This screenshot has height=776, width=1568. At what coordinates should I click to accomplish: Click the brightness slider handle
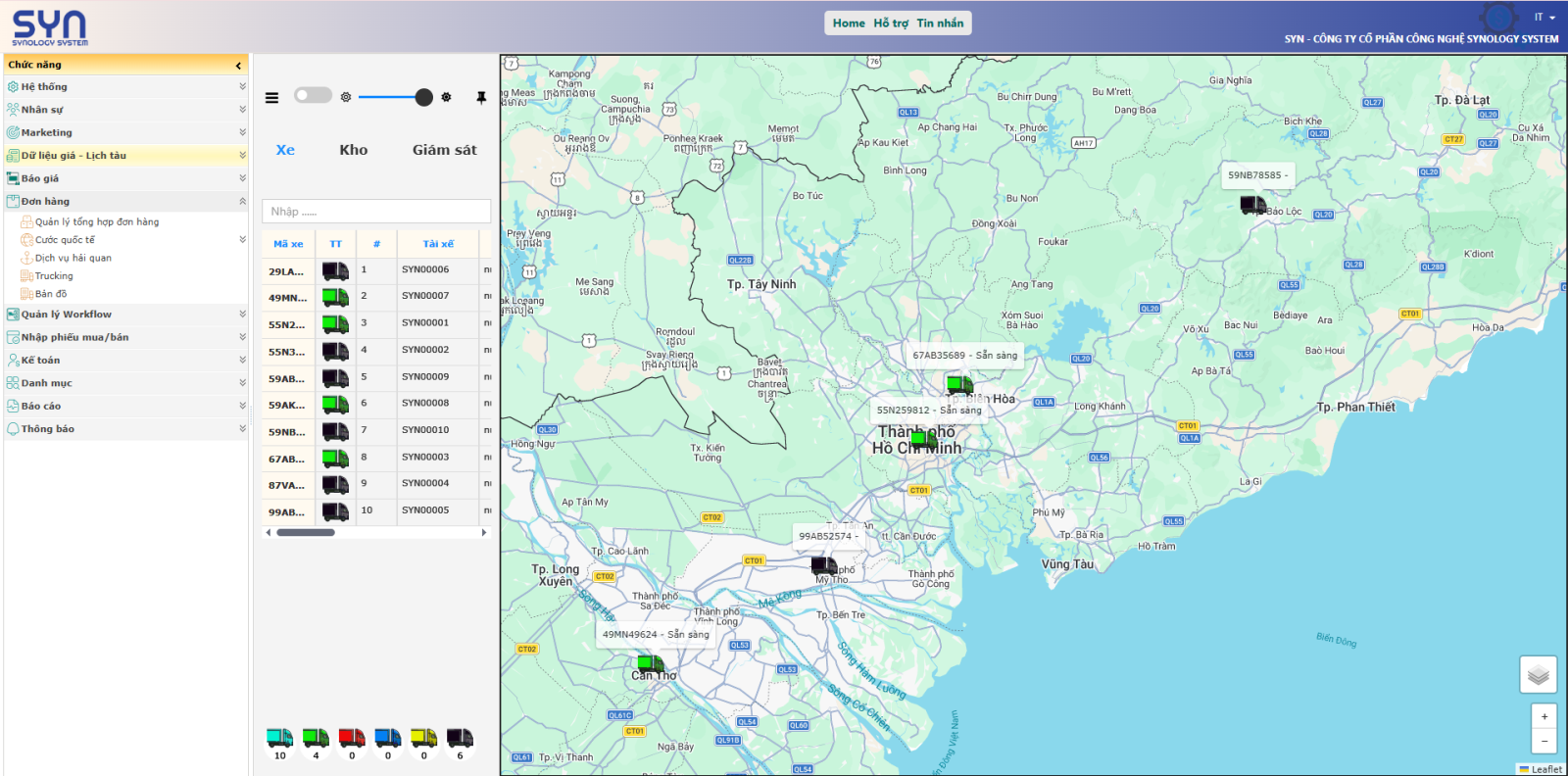(x=423, y=97)
